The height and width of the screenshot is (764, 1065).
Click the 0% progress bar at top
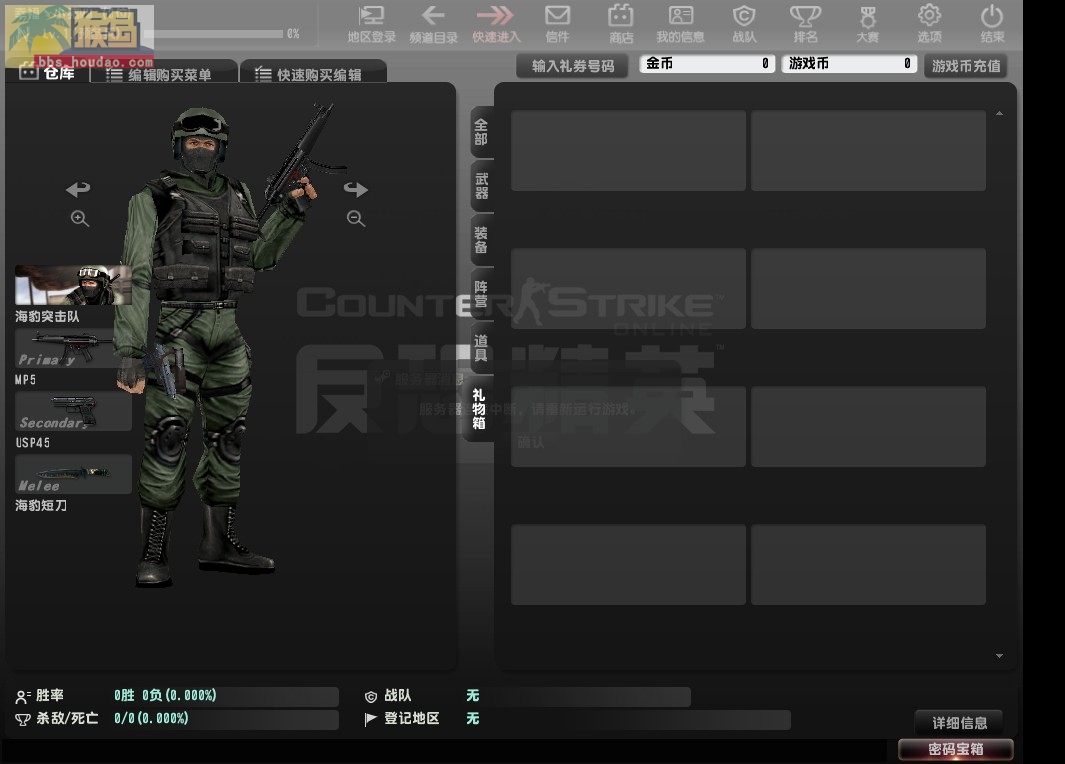pyautogui.click(x=214, y=33)
